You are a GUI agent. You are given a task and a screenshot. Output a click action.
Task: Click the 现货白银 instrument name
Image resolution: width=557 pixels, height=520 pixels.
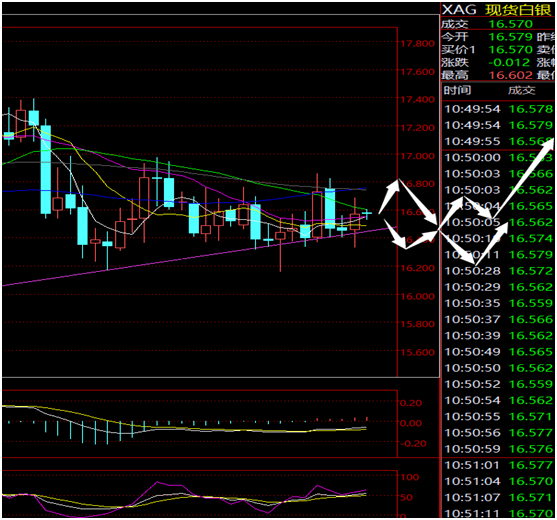click(518, 10)
